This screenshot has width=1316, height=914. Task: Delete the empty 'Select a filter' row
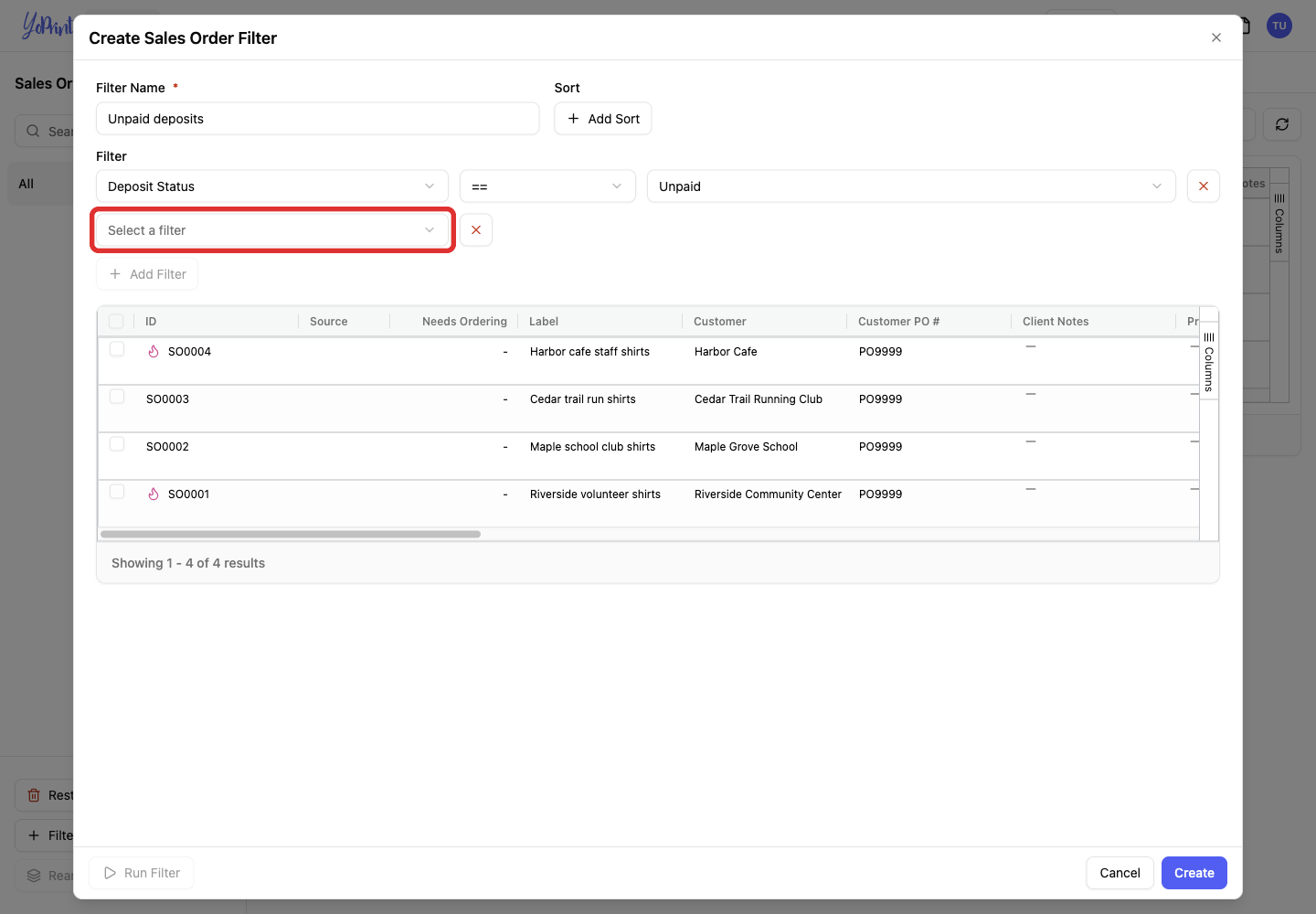(476, 230)
